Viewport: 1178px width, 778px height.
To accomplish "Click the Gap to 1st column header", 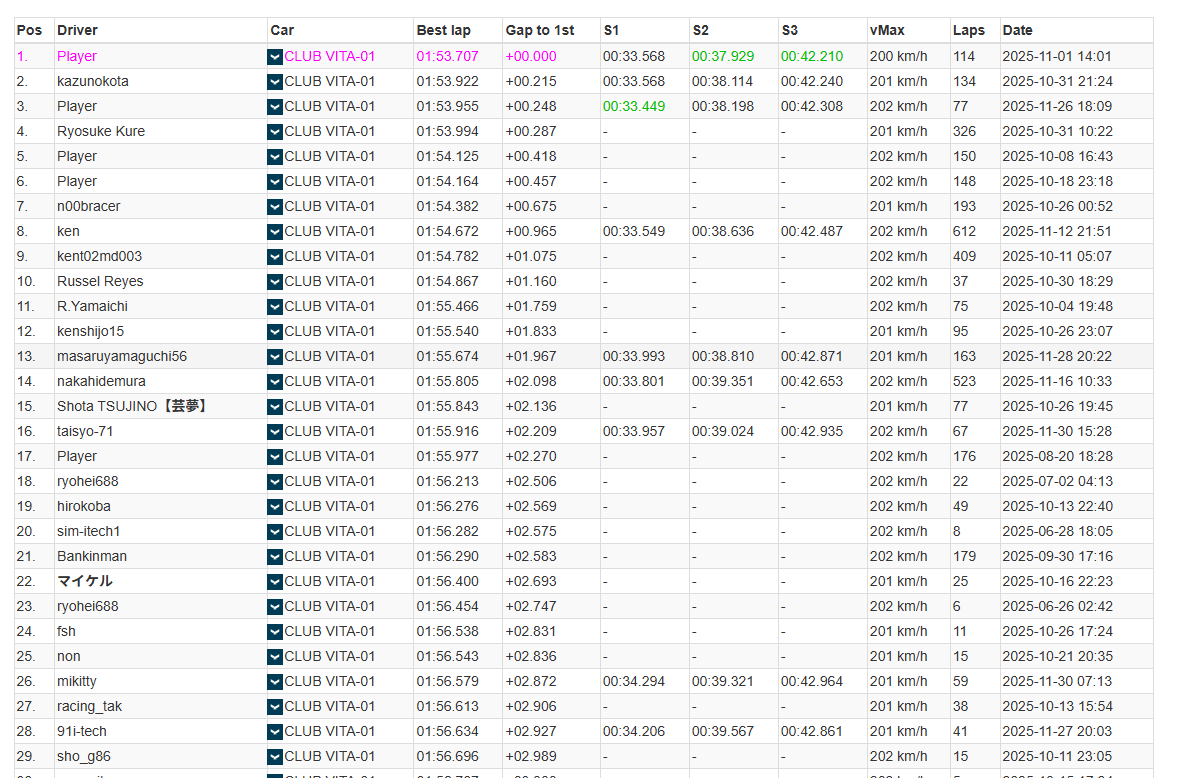I will coord(540,30).
